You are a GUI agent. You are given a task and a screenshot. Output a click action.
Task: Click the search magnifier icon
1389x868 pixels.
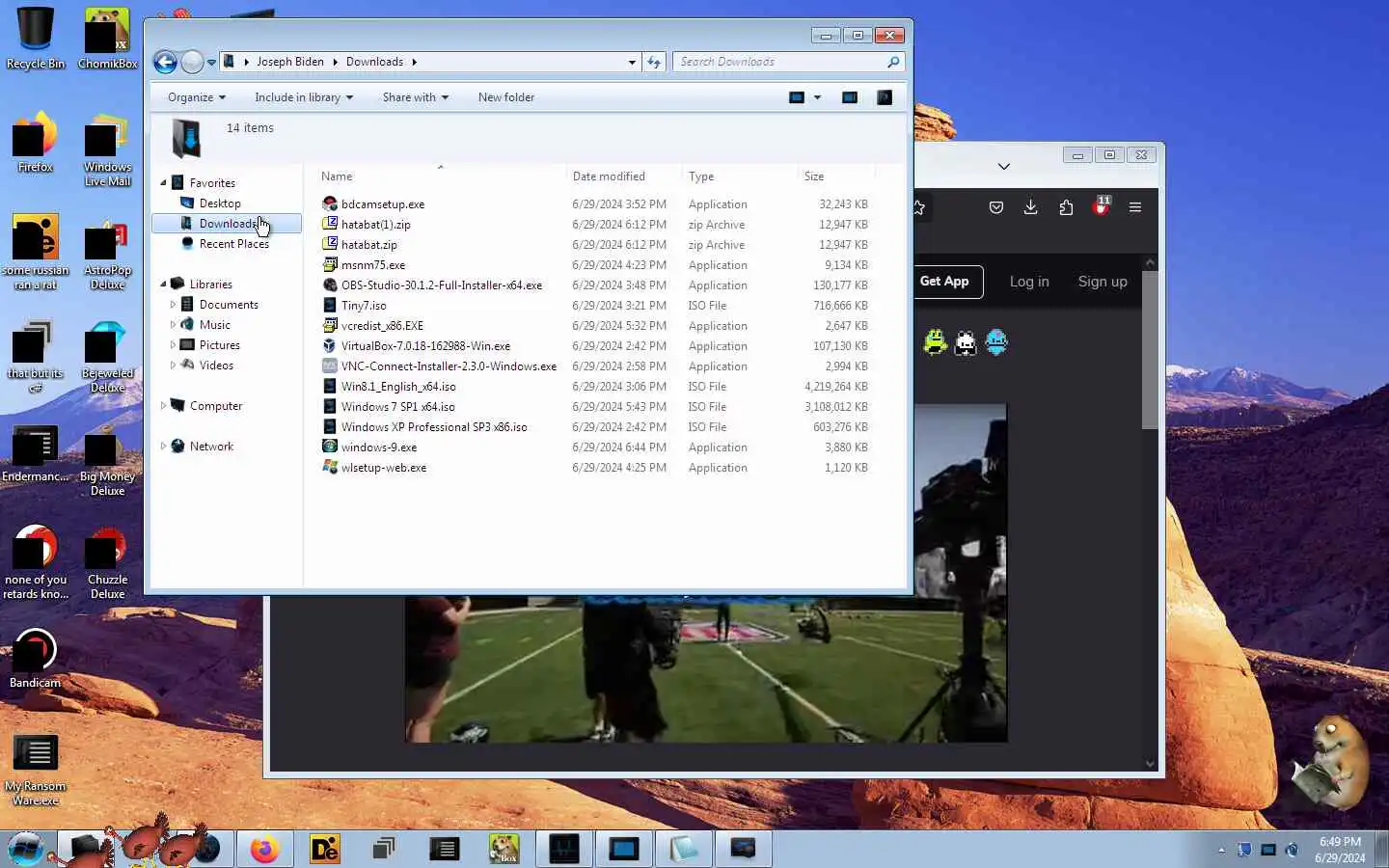pyautogui.click(x=893, y=62)
